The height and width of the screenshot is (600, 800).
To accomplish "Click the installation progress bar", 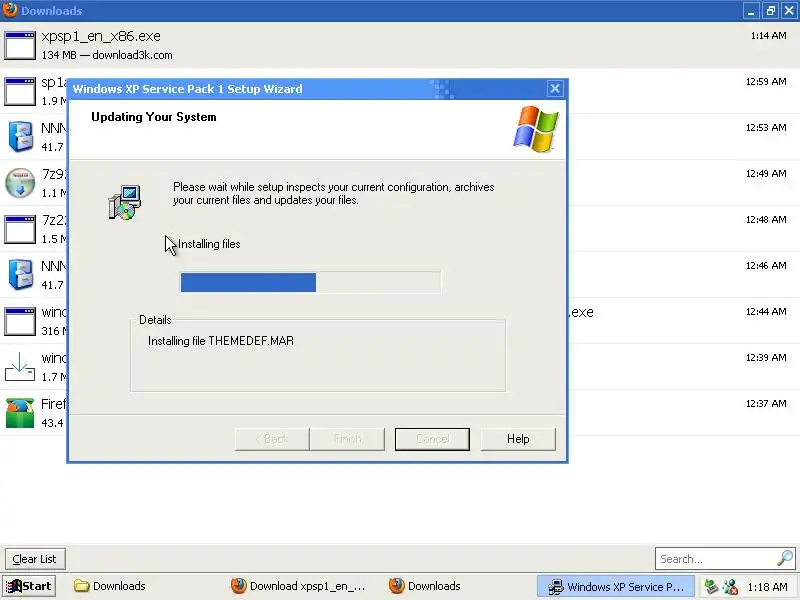I will point(311,282).
